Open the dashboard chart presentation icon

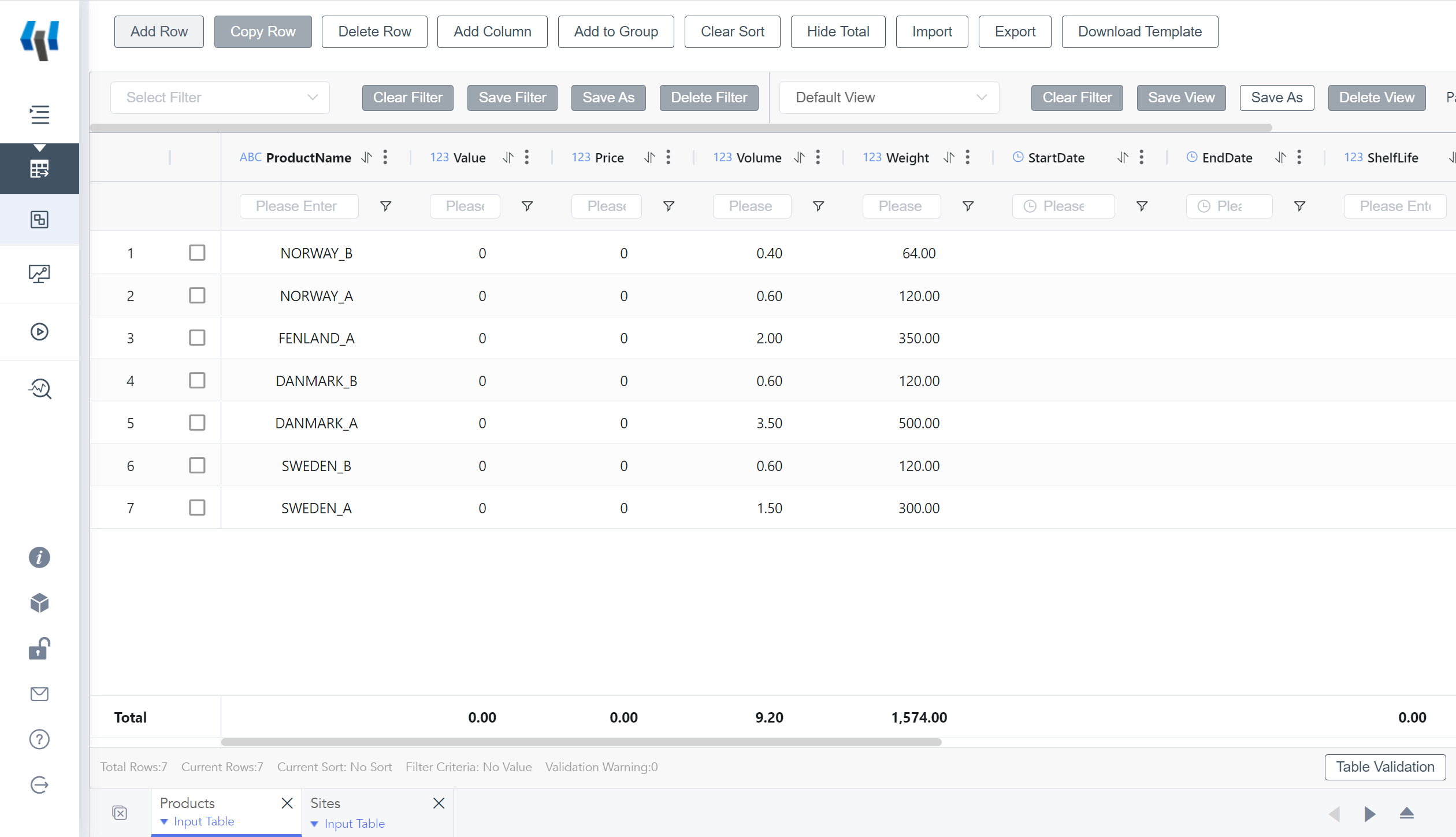click(x=39, y=273)
